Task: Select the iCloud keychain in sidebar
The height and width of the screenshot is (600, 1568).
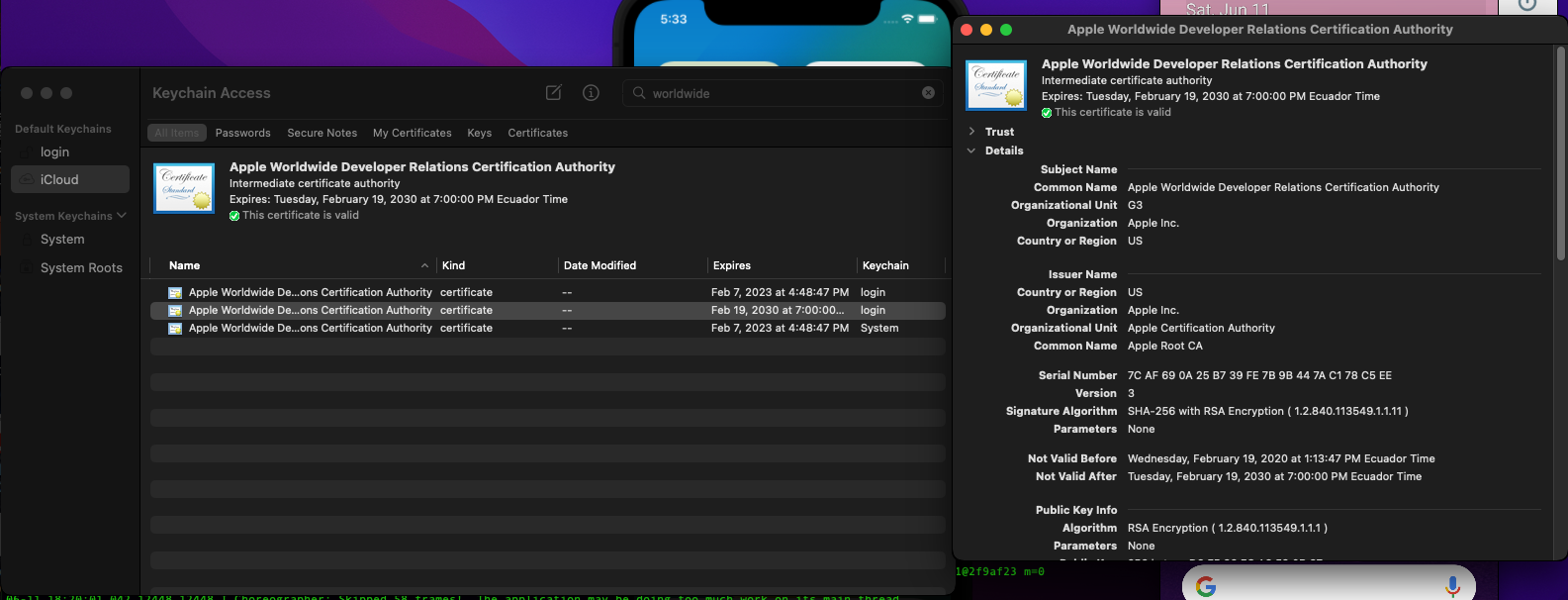Action: (70, 179)
